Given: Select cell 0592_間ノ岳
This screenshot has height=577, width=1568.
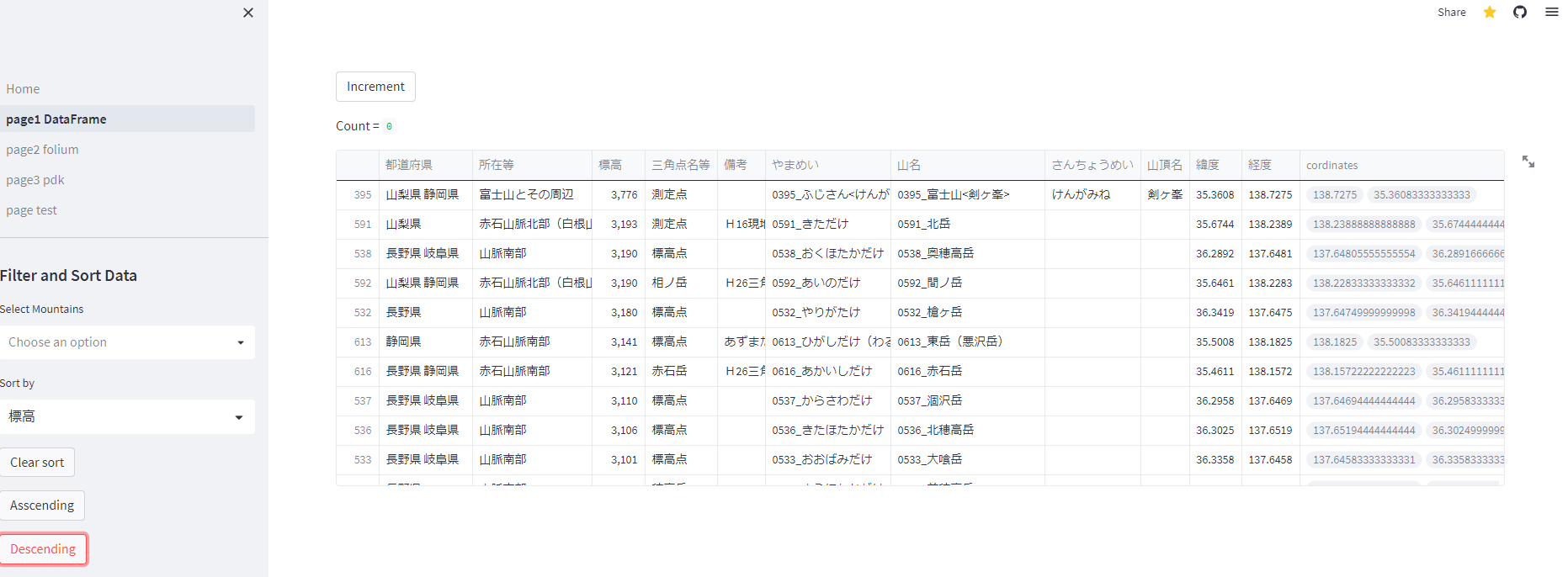Looking at the screenshot, I should (x=967, y=283).
